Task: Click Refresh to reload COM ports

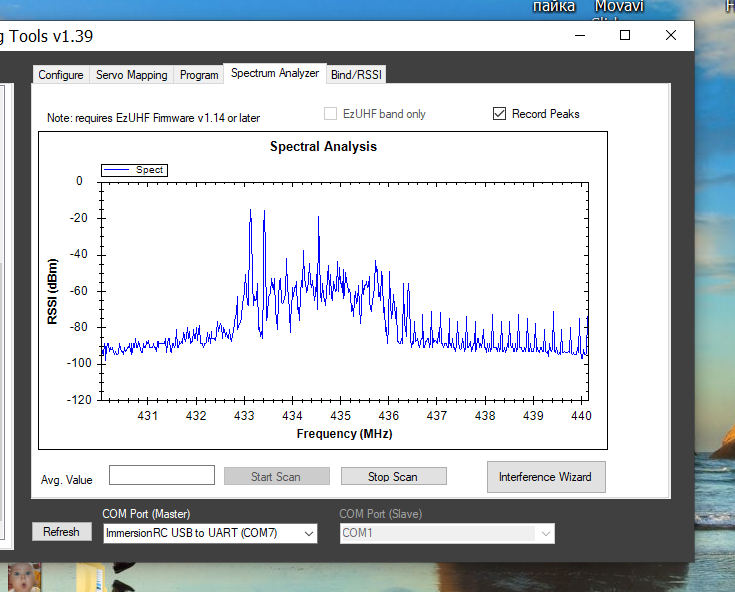Action: coord(61,532)
